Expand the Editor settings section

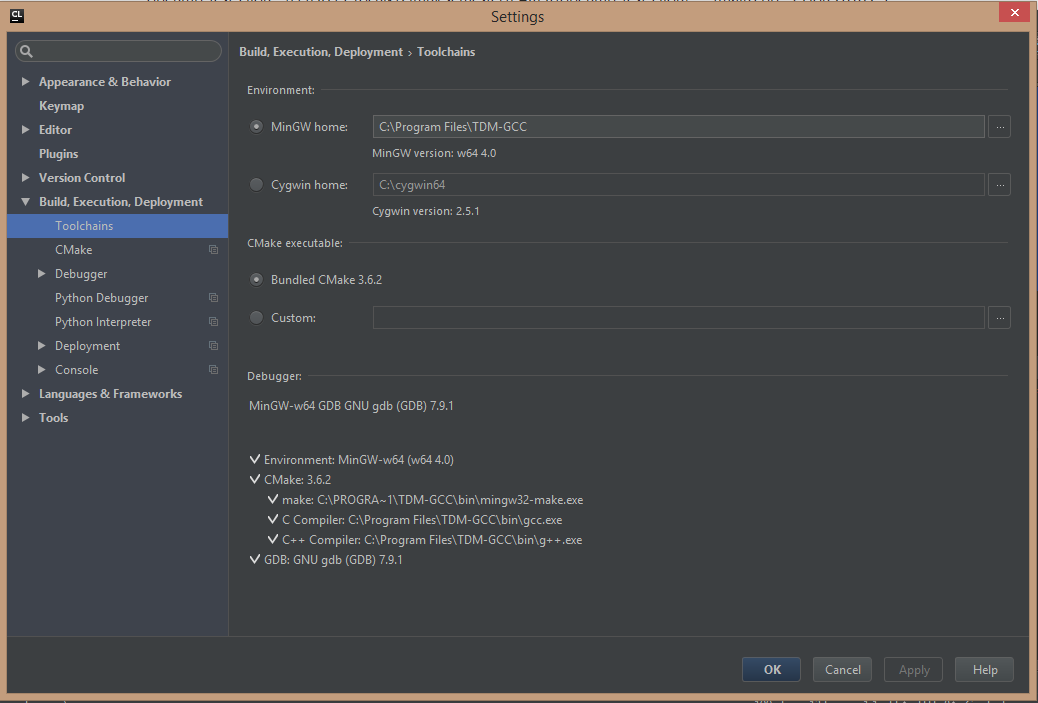25,130
